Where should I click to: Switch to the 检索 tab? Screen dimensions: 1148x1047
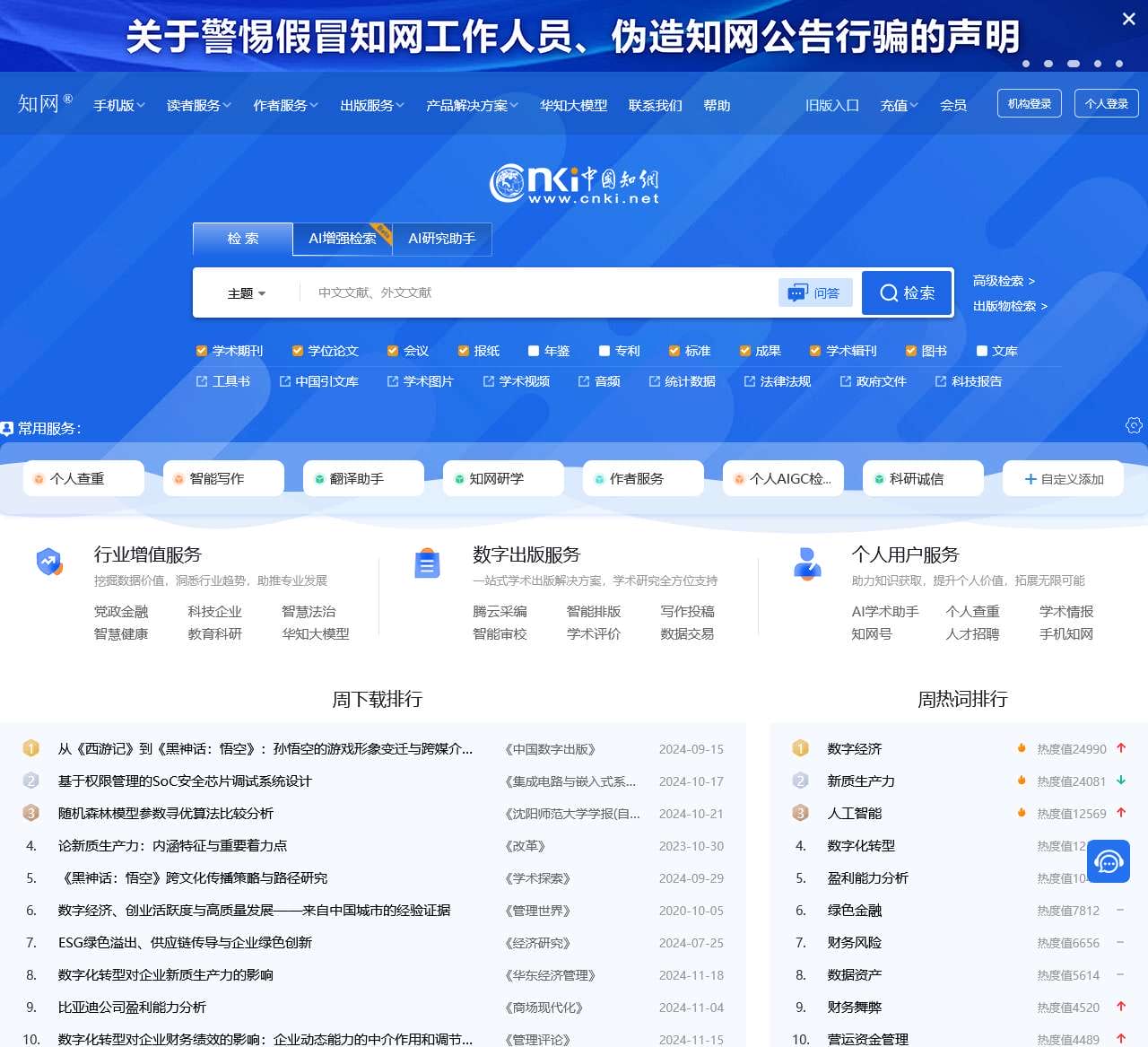(x=243, y=239)
